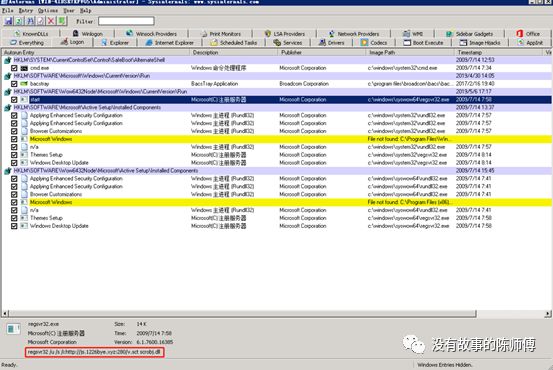Switch to the Sidebar Gadgets tab
The width and height of the screenshot is (553, 370).
(x=469, y=34)
